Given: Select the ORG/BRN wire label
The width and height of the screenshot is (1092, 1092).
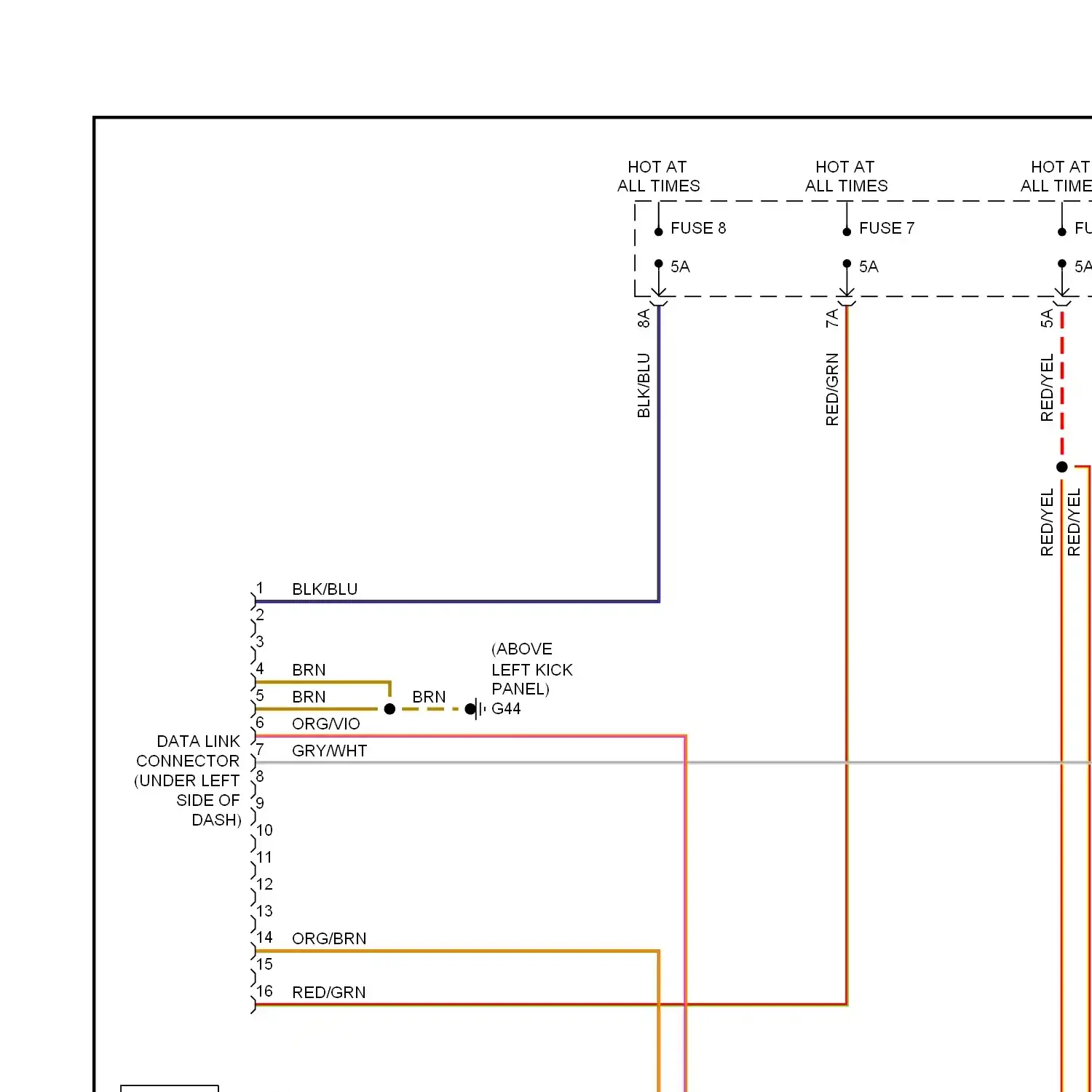Looking at the screenshot, I should click(329, 938).
